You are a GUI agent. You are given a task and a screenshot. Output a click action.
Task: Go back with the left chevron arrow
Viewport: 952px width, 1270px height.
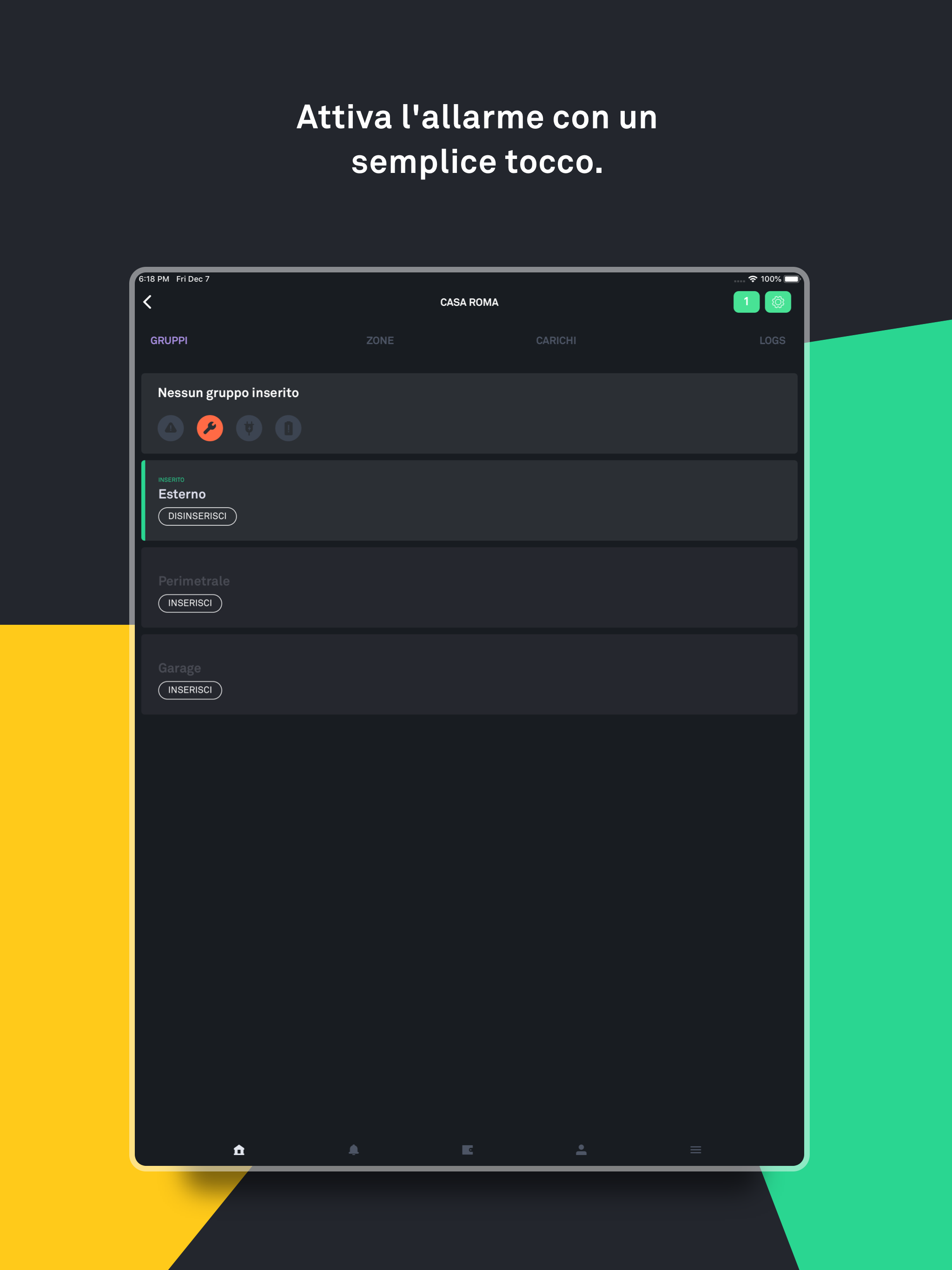click(147, 302)
